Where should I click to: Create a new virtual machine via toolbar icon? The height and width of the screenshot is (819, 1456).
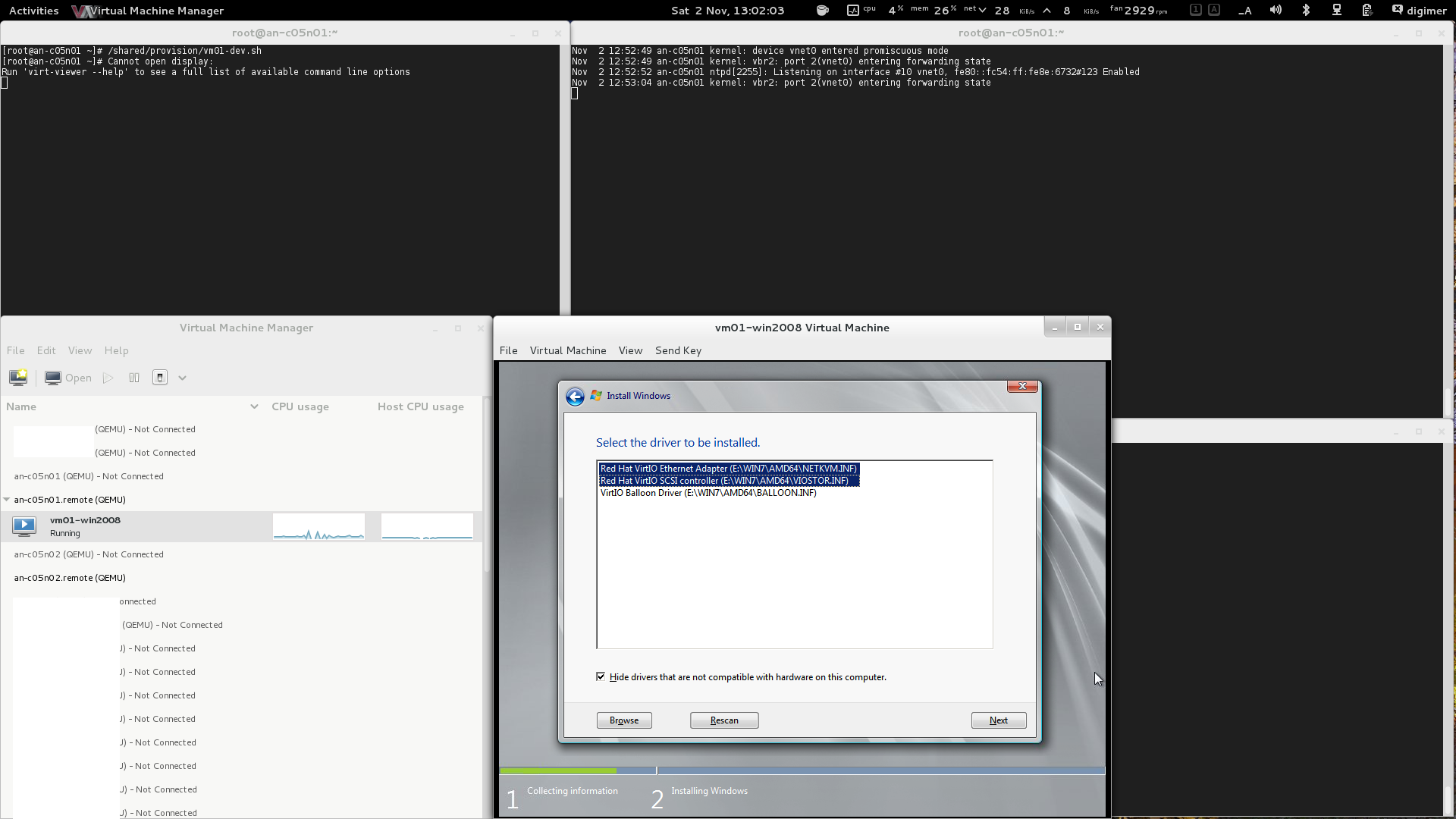(18, 378)
